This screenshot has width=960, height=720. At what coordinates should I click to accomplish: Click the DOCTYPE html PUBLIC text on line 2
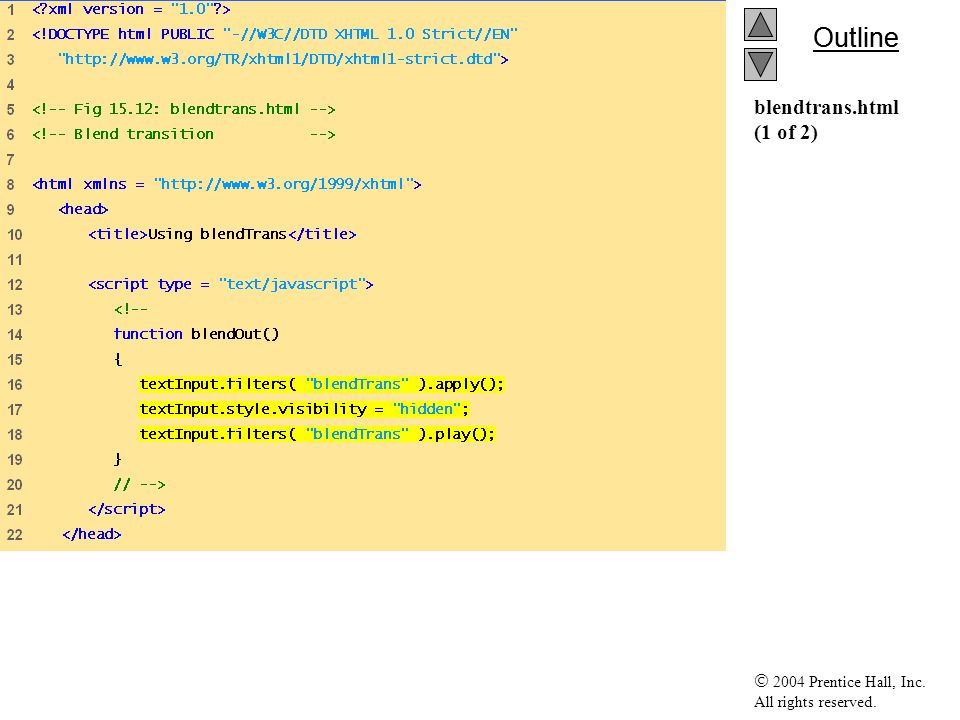pyautogui.click(x=123, y=34)
